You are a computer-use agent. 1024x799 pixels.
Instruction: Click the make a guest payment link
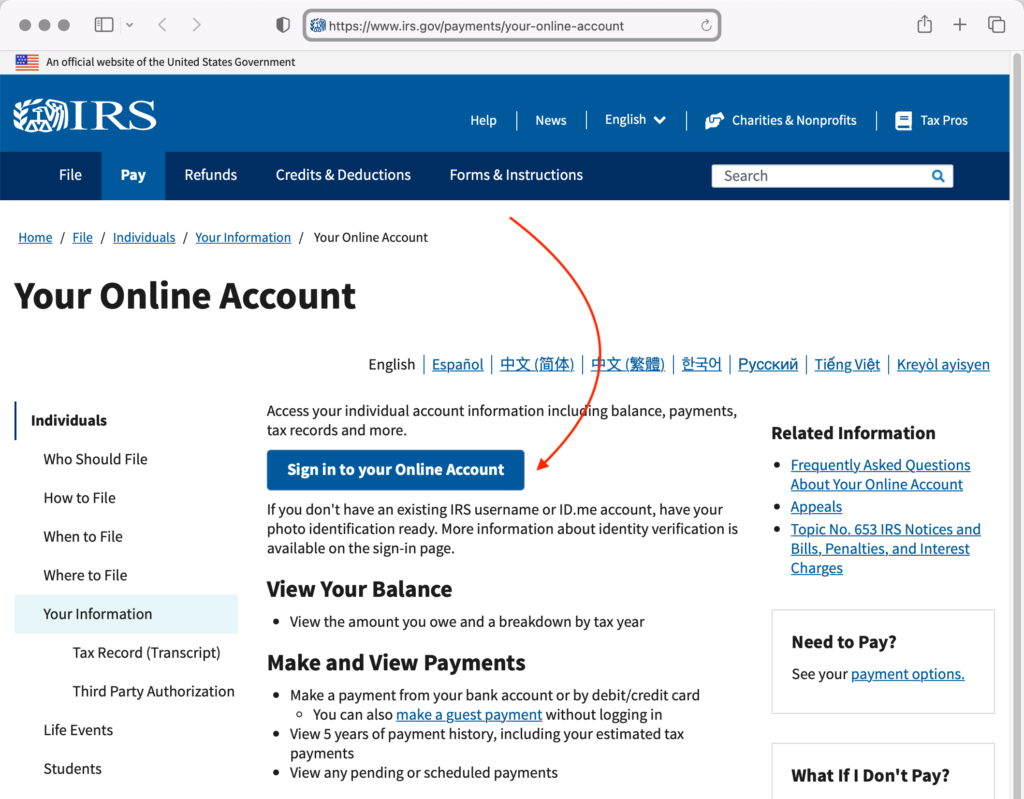pos(469,714)
